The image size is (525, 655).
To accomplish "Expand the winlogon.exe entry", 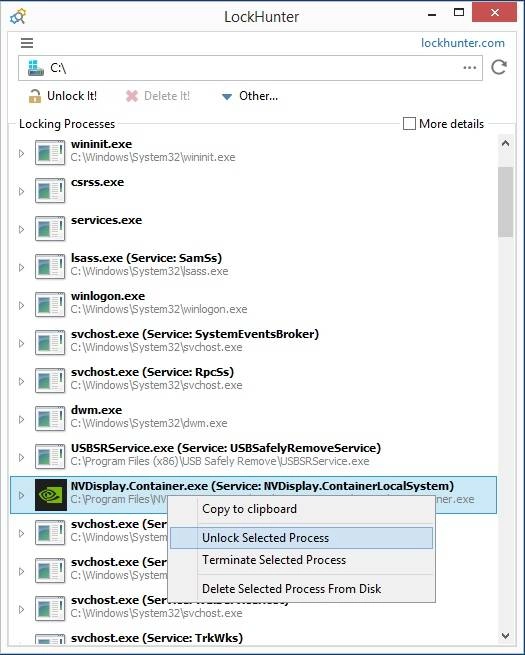I will click(21, 305).
